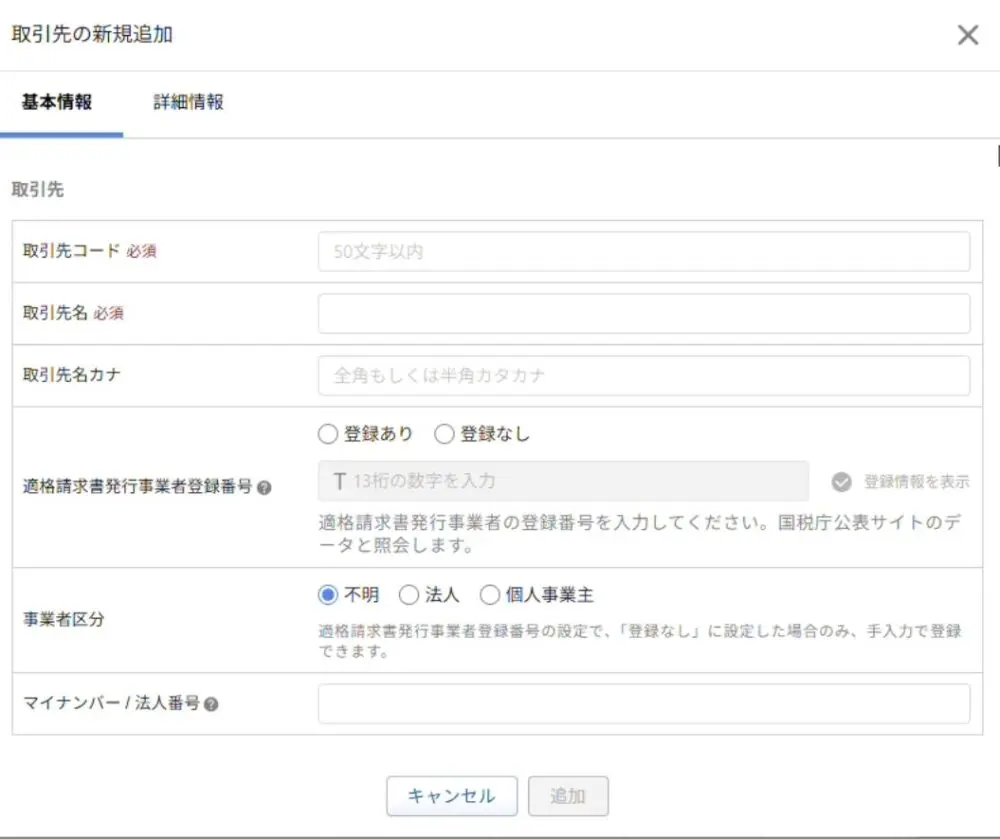Click the 取引先の新規追加 dialog title
This screenshot has height=839, width=1000.
pos(92,34)
